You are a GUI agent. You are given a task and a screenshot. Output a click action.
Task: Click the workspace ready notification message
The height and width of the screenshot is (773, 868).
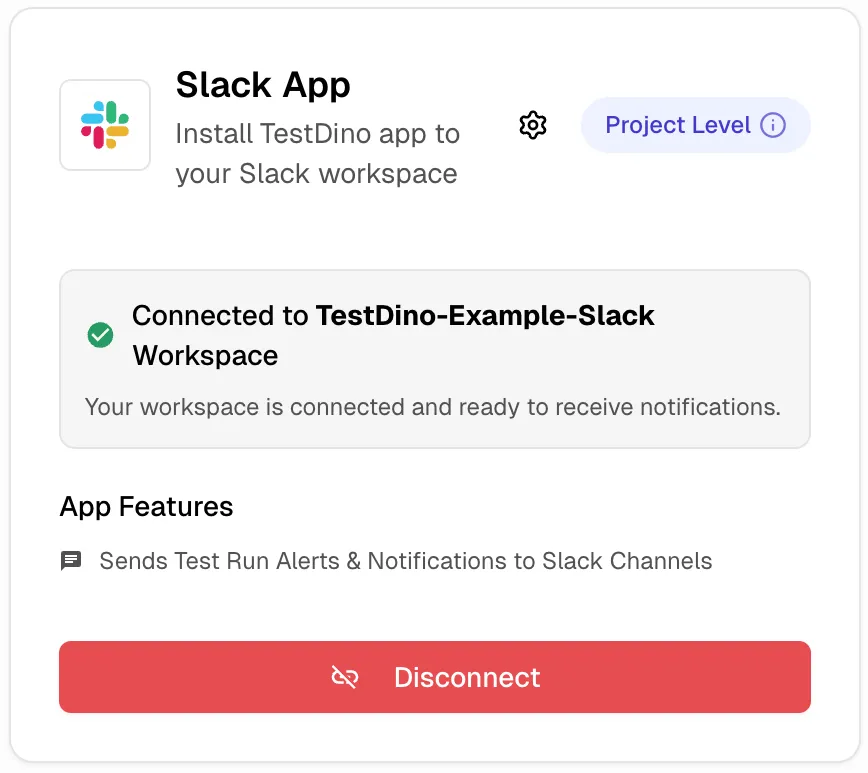434,407
